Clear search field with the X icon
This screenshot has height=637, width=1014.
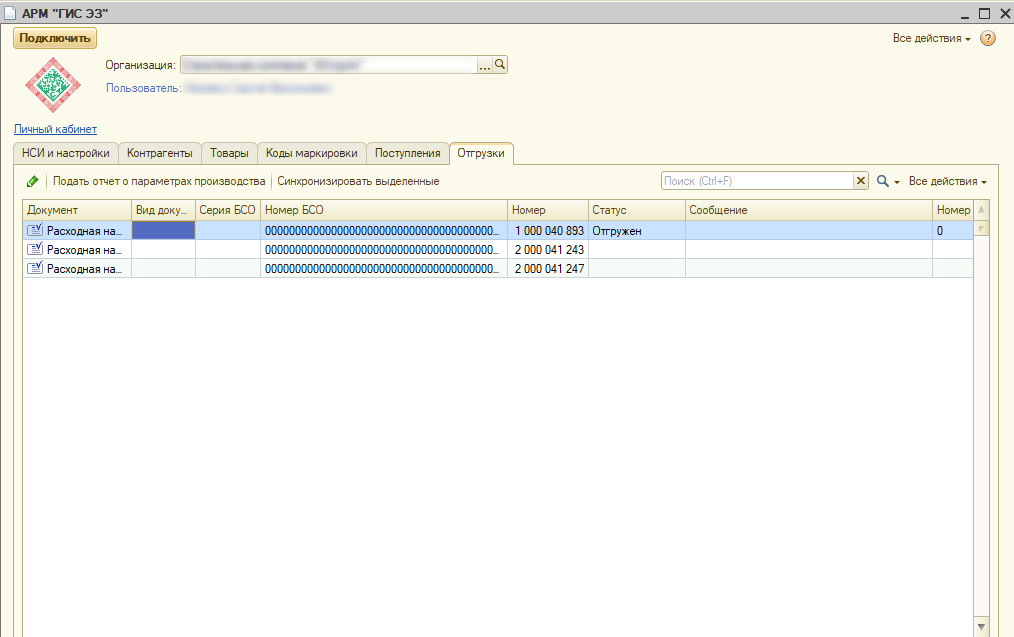pos(860,181)
